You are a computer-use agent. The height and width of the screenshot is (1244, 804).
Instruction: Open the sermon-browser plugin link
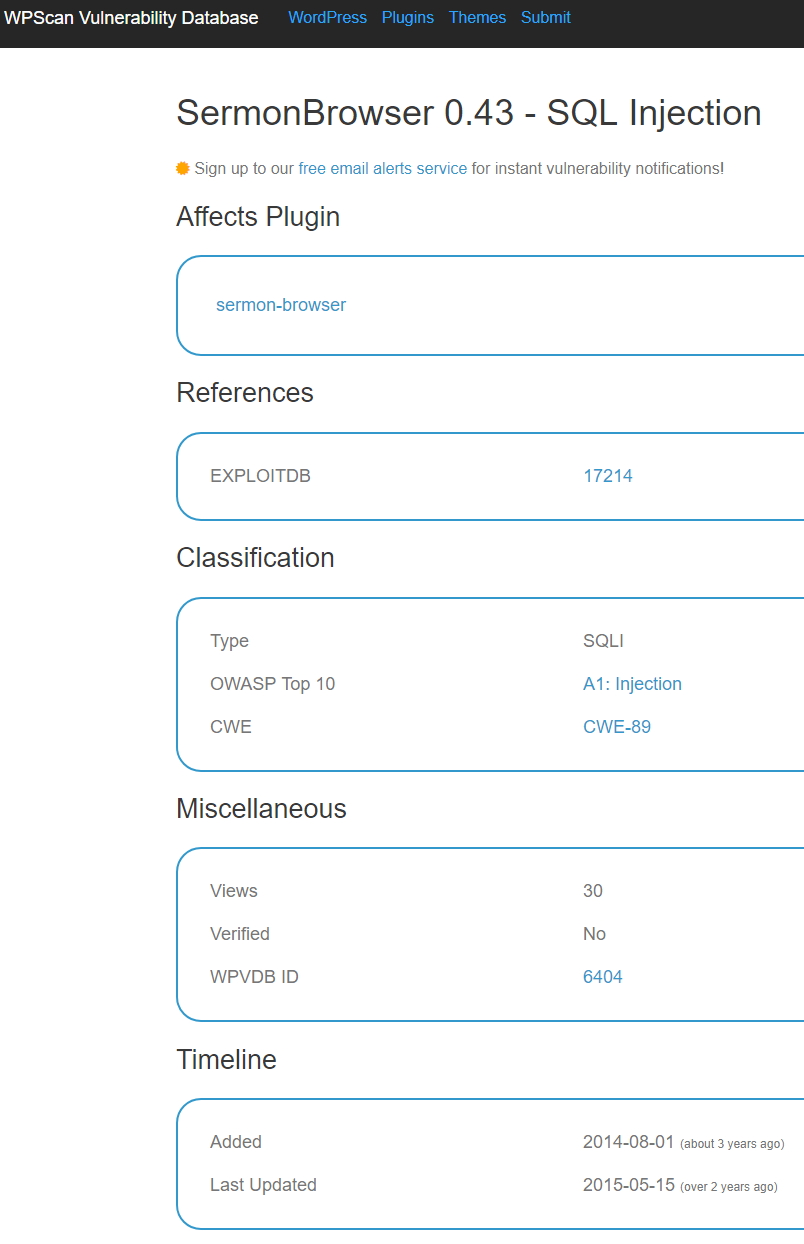click(x=281, y=305)
